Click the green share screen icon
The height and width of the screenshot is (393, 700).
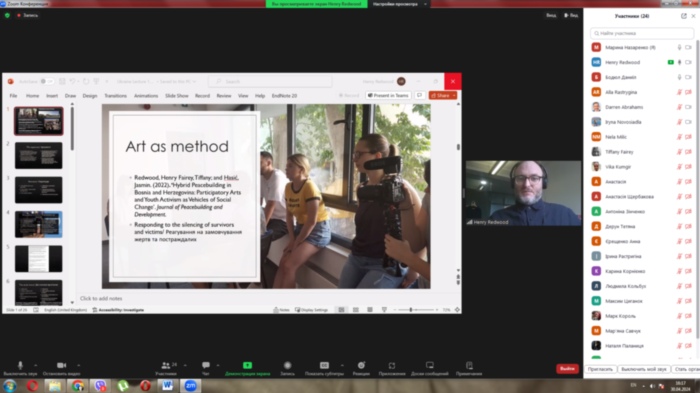point(247,366)
